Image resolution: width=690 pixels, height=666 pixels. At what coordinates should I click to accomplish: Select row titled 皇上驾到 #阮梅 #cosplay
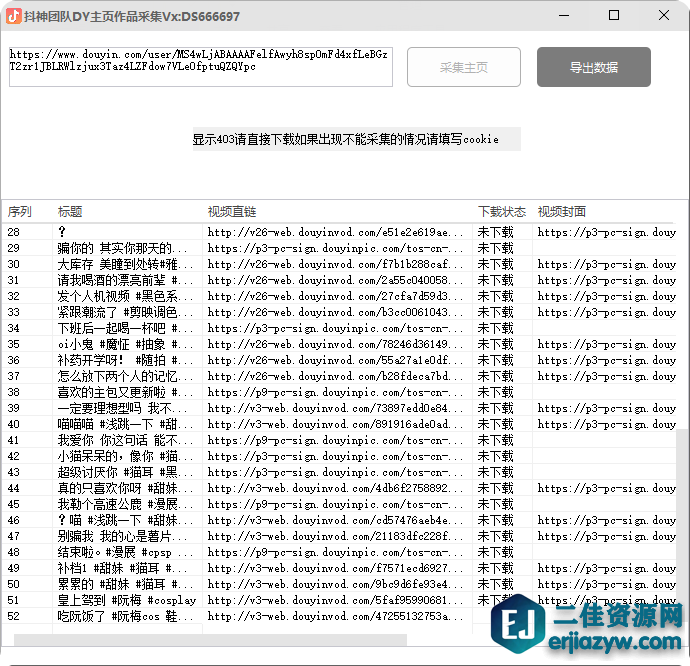[339, 600]
